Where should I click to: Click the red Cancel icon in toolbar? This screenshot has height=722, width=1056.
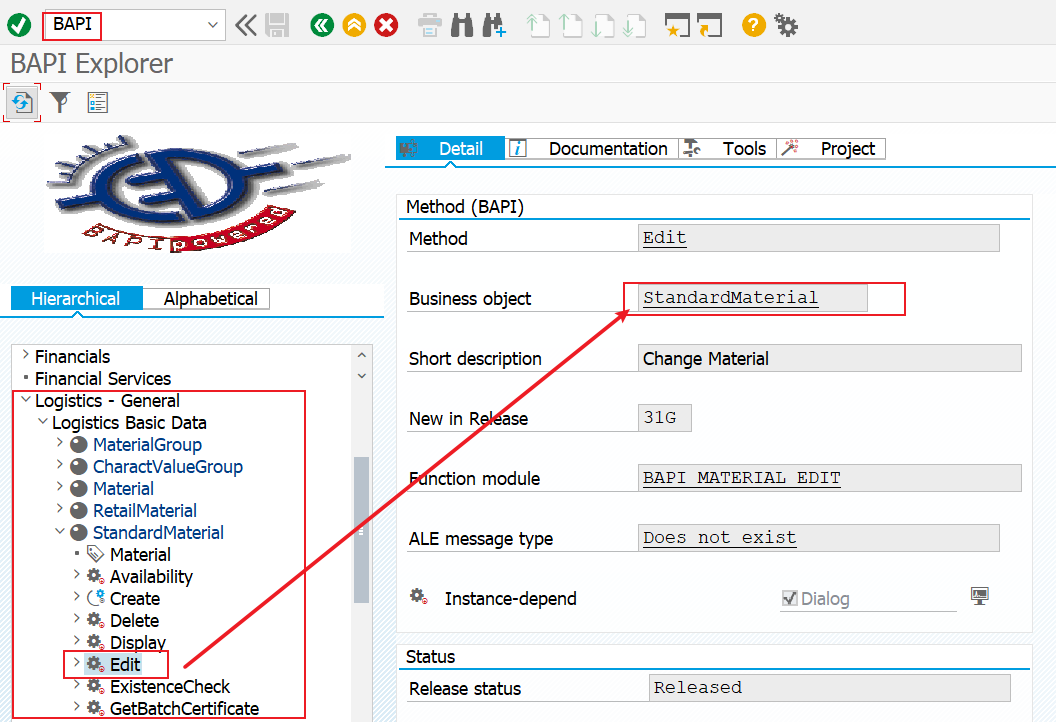click(386, 26)
